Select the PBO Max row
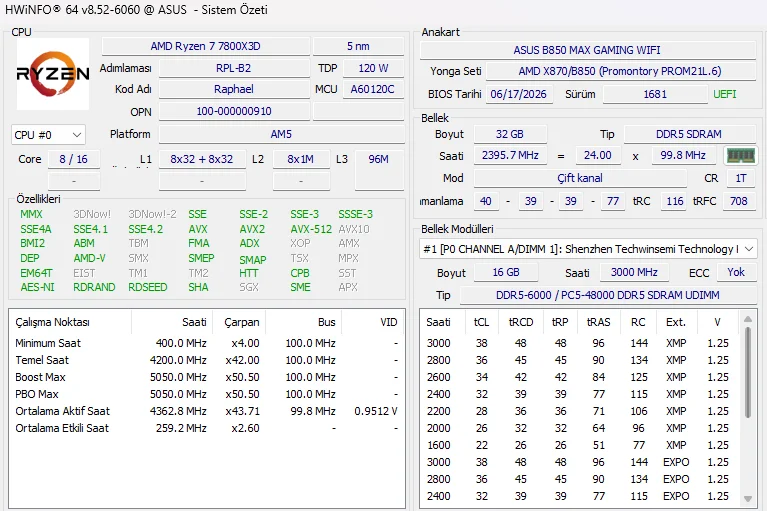 point(207,394)
